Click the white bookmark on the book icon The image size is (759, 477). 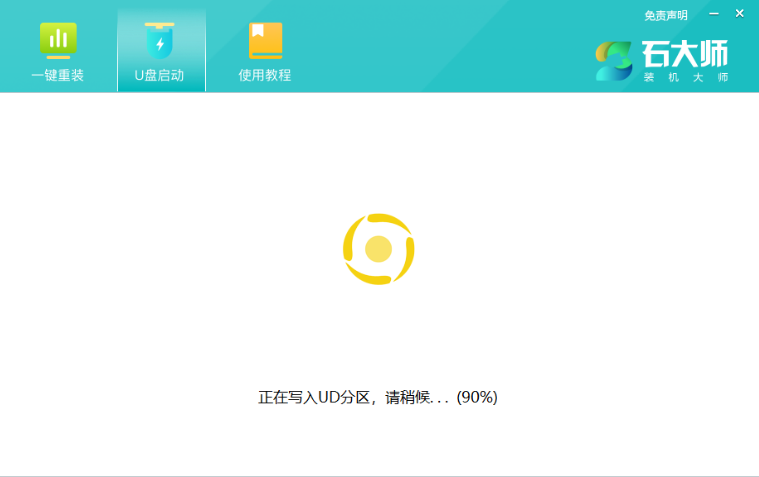(258, 31)
